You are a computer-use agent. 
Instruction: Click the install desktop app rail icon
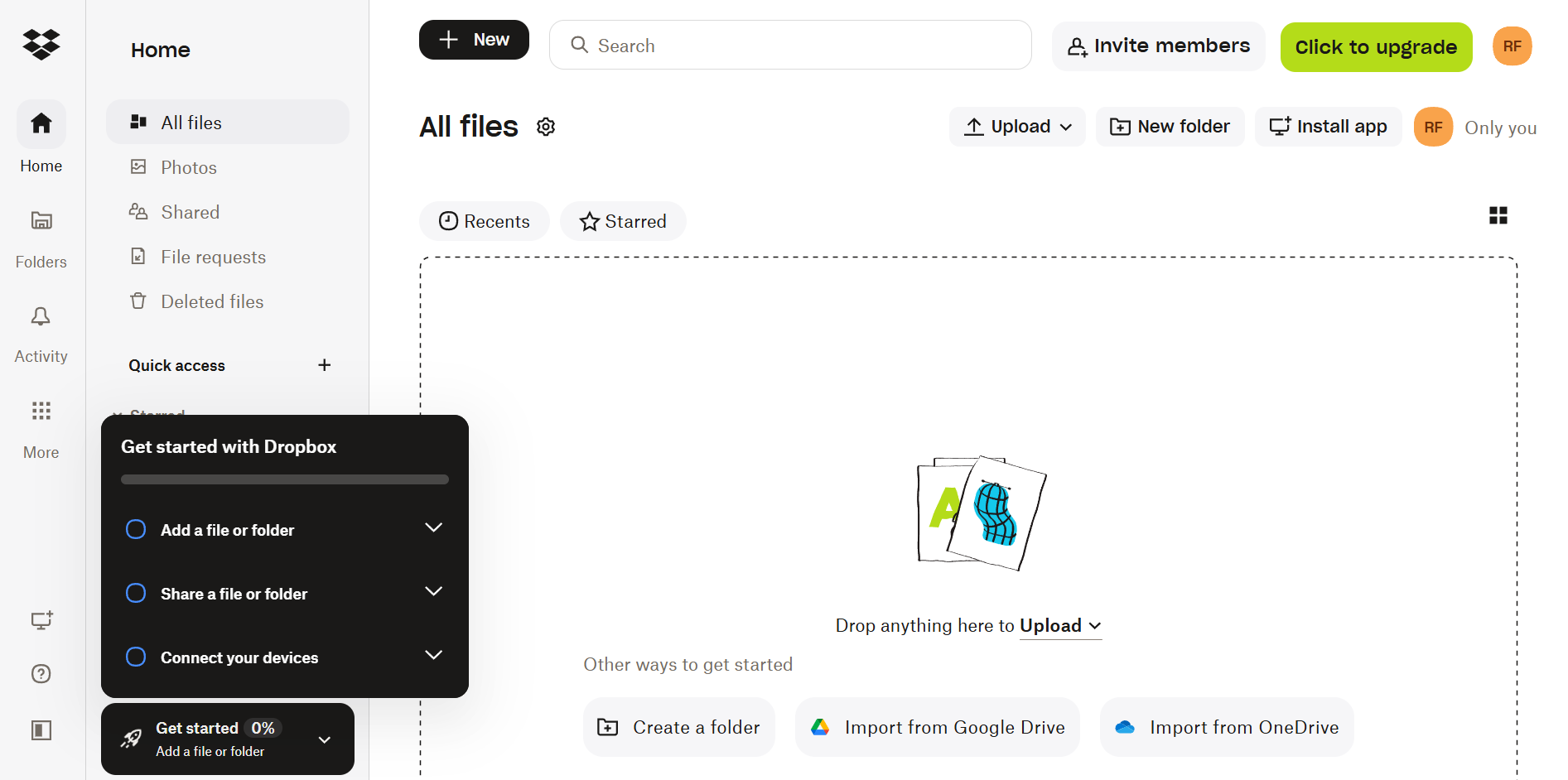pos(41,621)
